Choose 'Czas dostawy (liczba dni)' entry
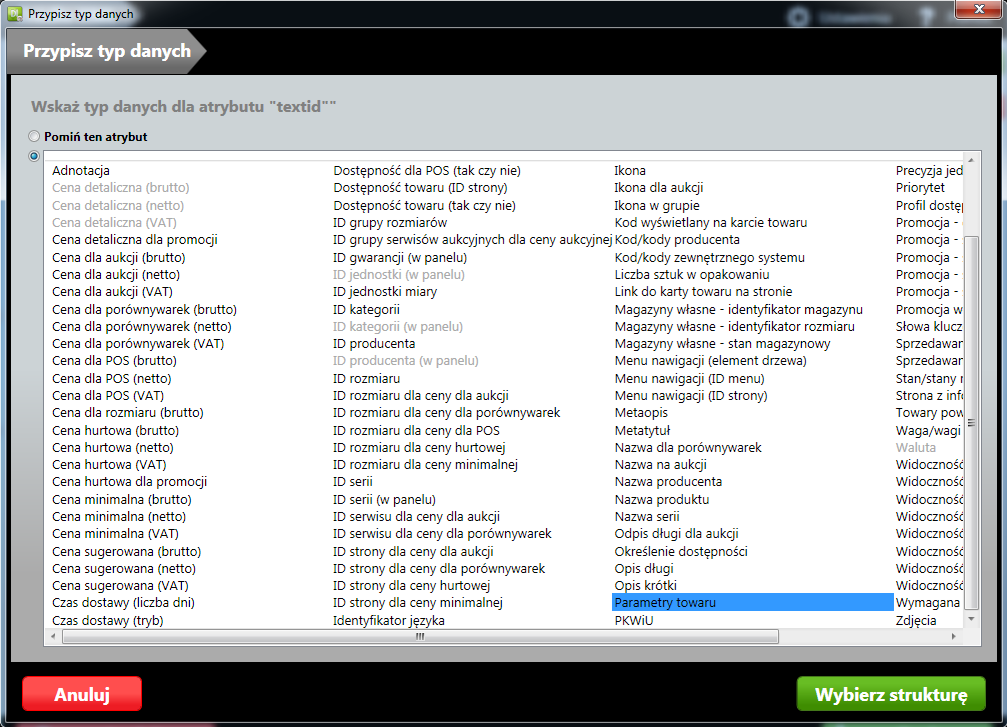 coord(123,603)
